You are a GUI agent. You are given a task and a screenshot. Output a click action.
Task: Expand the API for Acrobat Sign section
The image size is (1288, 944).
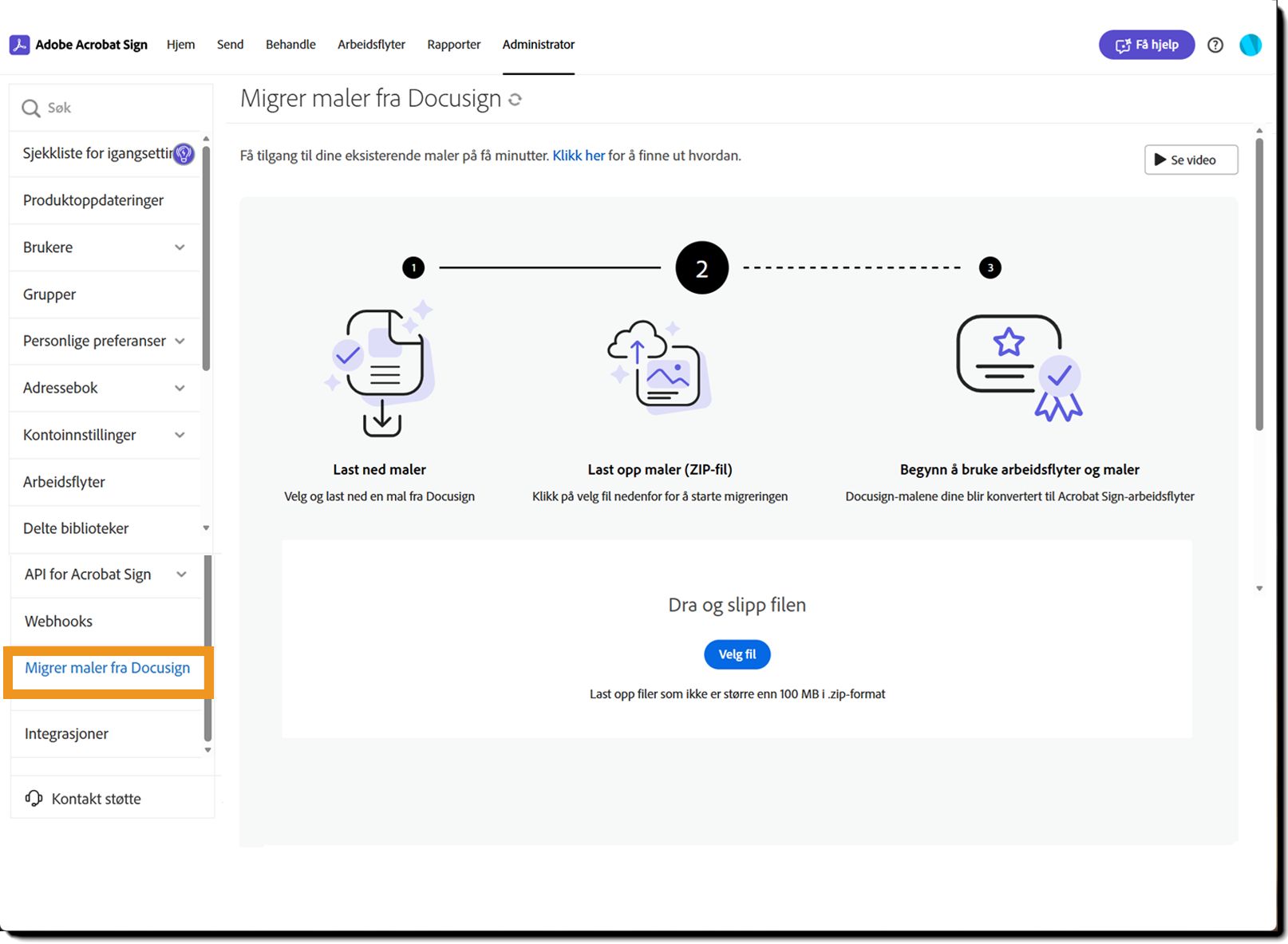point(181,575)
